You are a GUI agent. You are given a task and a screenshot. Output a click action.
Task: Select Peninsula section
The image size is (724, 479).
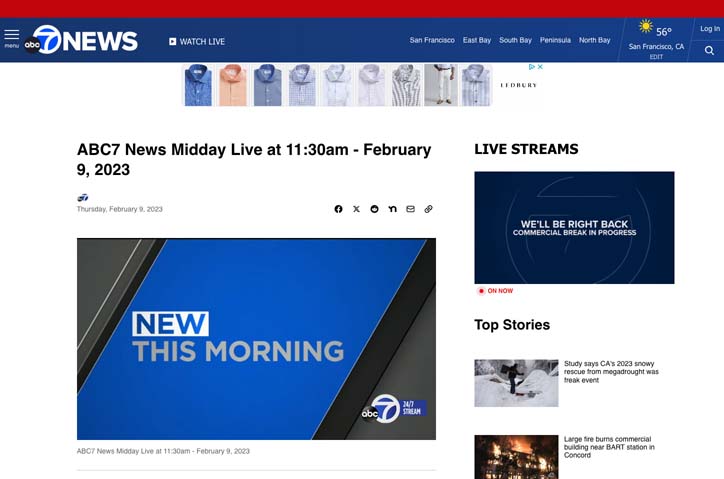pos(555,40)
